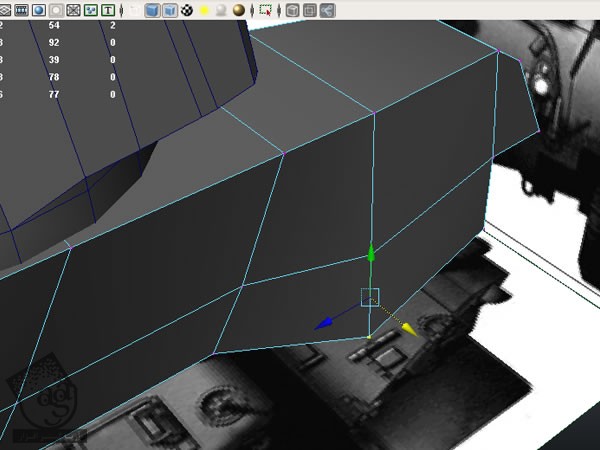Click the safe action white circle icon
This screenshot has height=450, width=600.
tap(55, 10)
